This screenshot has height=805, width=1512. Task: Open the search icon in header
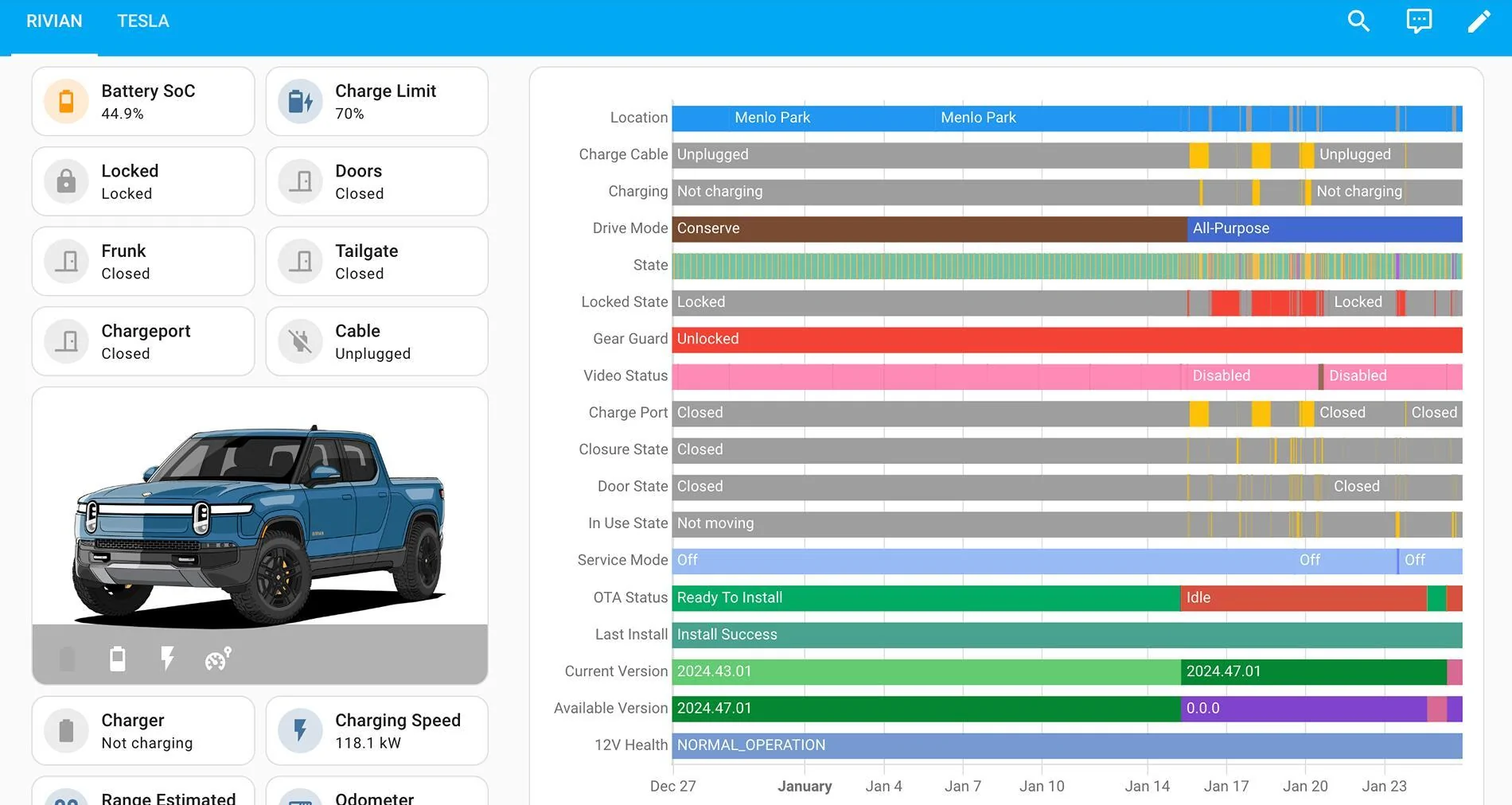pyautogui.click(x=1358, y=21)
